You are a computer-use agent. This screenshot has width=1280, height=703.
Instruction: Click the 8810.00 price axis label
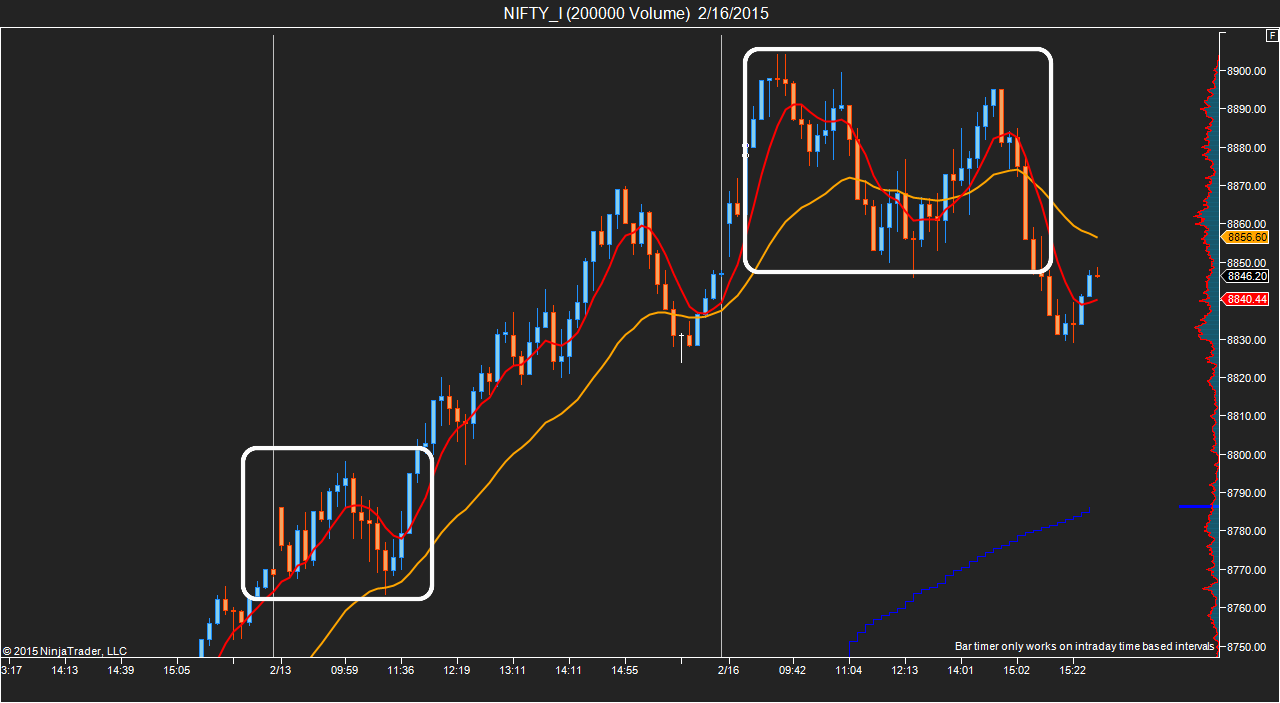coord(1247,416)
